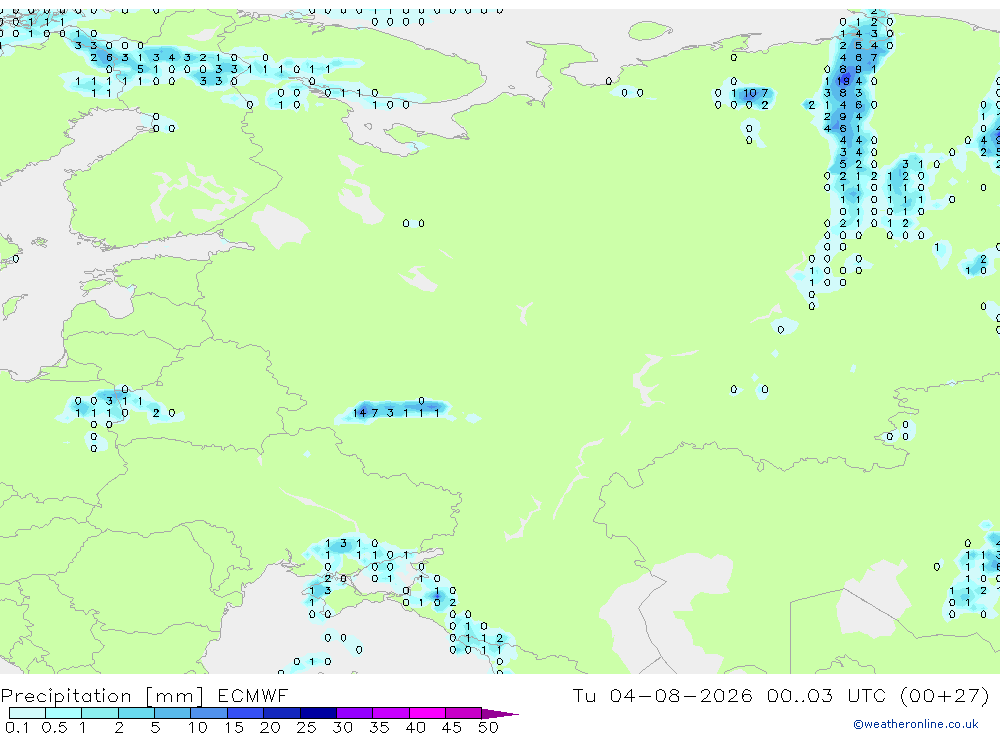
Task: Click the '40' legend scale label
Action: (416, 727)
